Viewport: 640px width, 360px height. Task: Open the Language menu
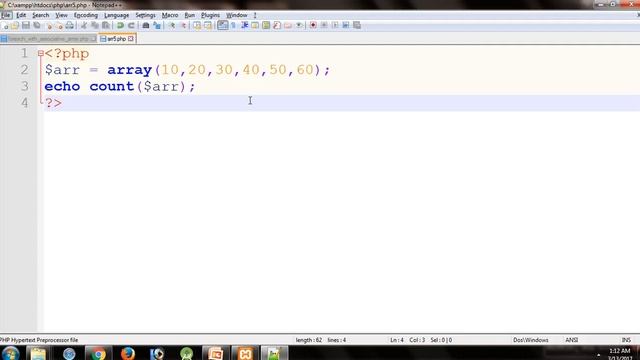116,15
